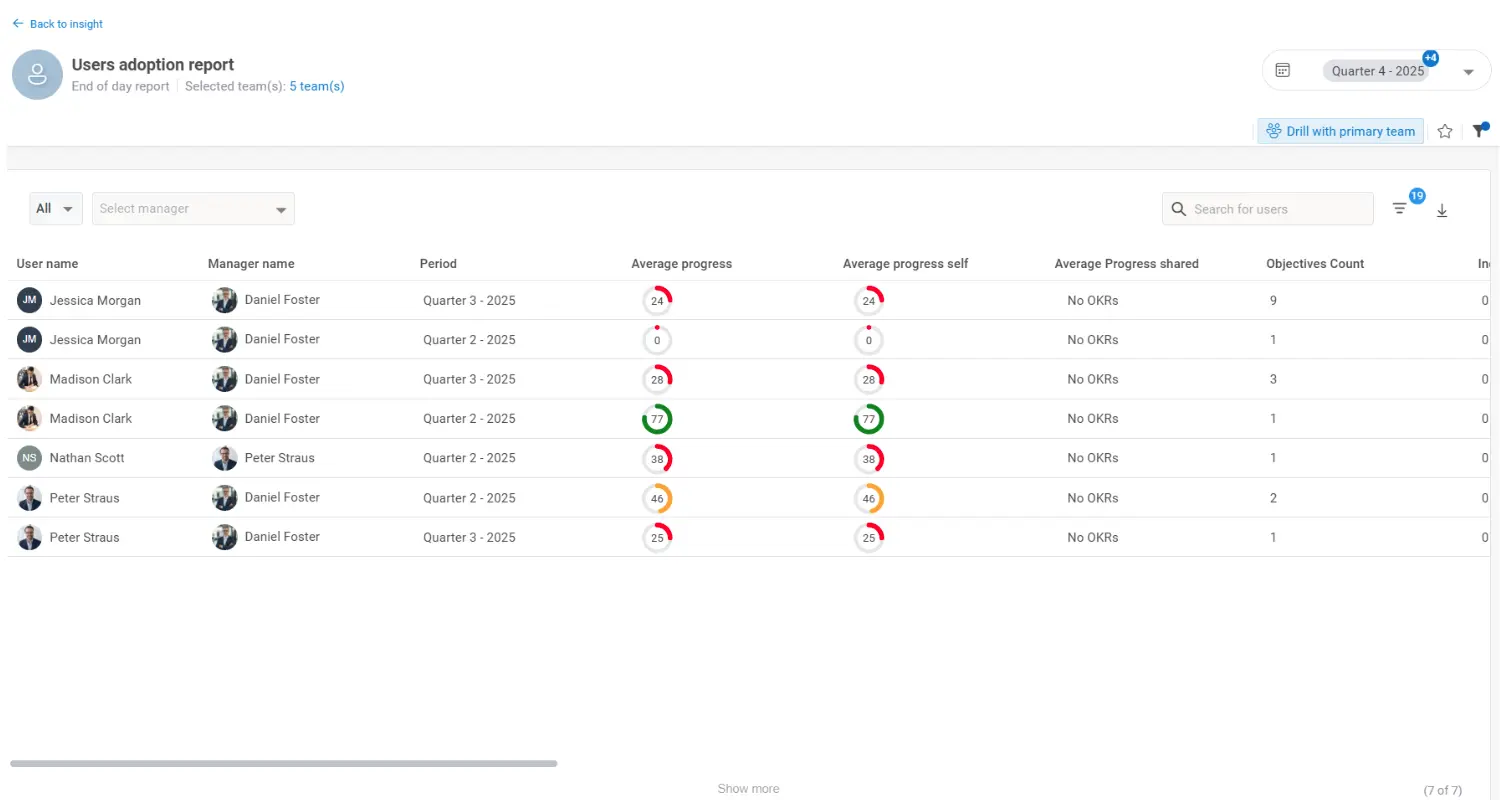1500x800 pixels.
Task: Click the Drill with primary team button
Action: [x=1340, y=130]
